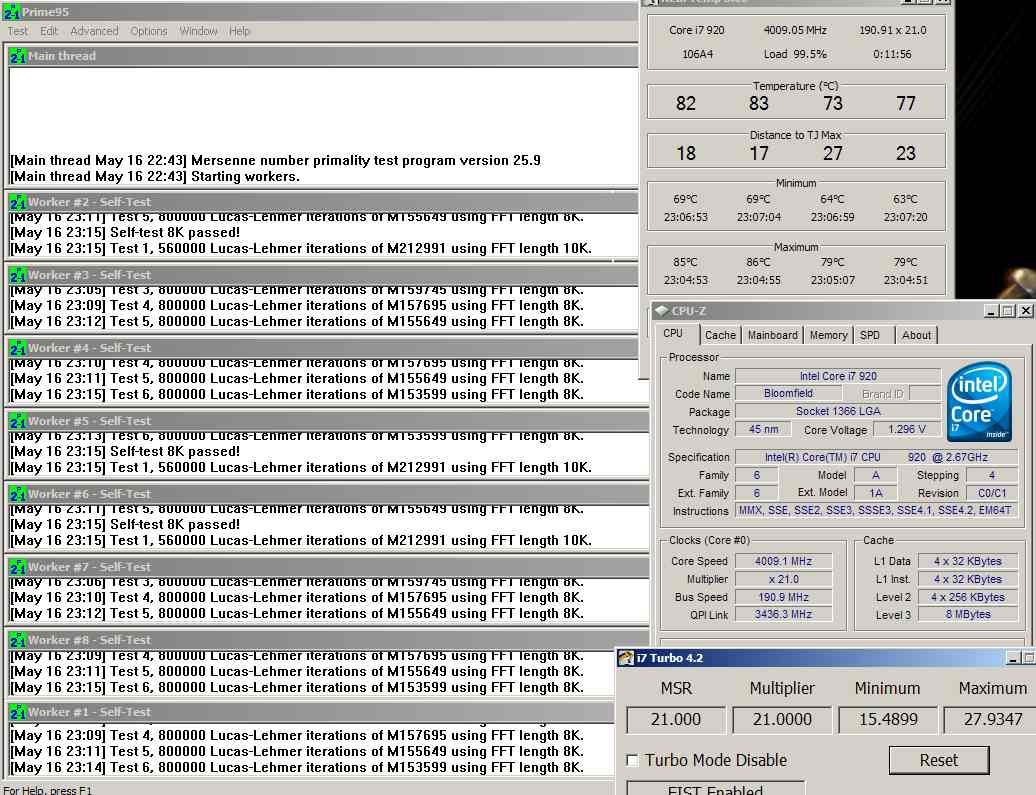The height and width of the screenshot is (795, 1036).
Task: Click the Maximum value field 27.9347
Action: coord(992,720)
